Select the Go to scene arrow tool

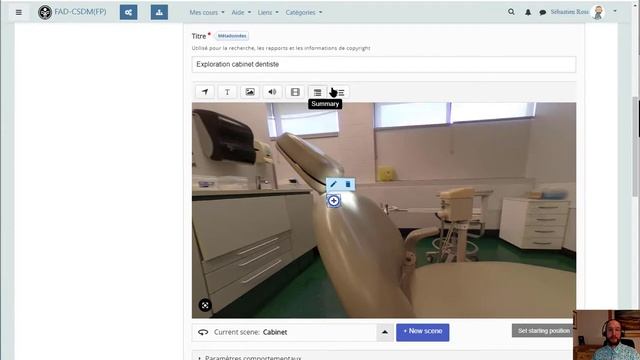pyautogui.click(x=205, y=92)
